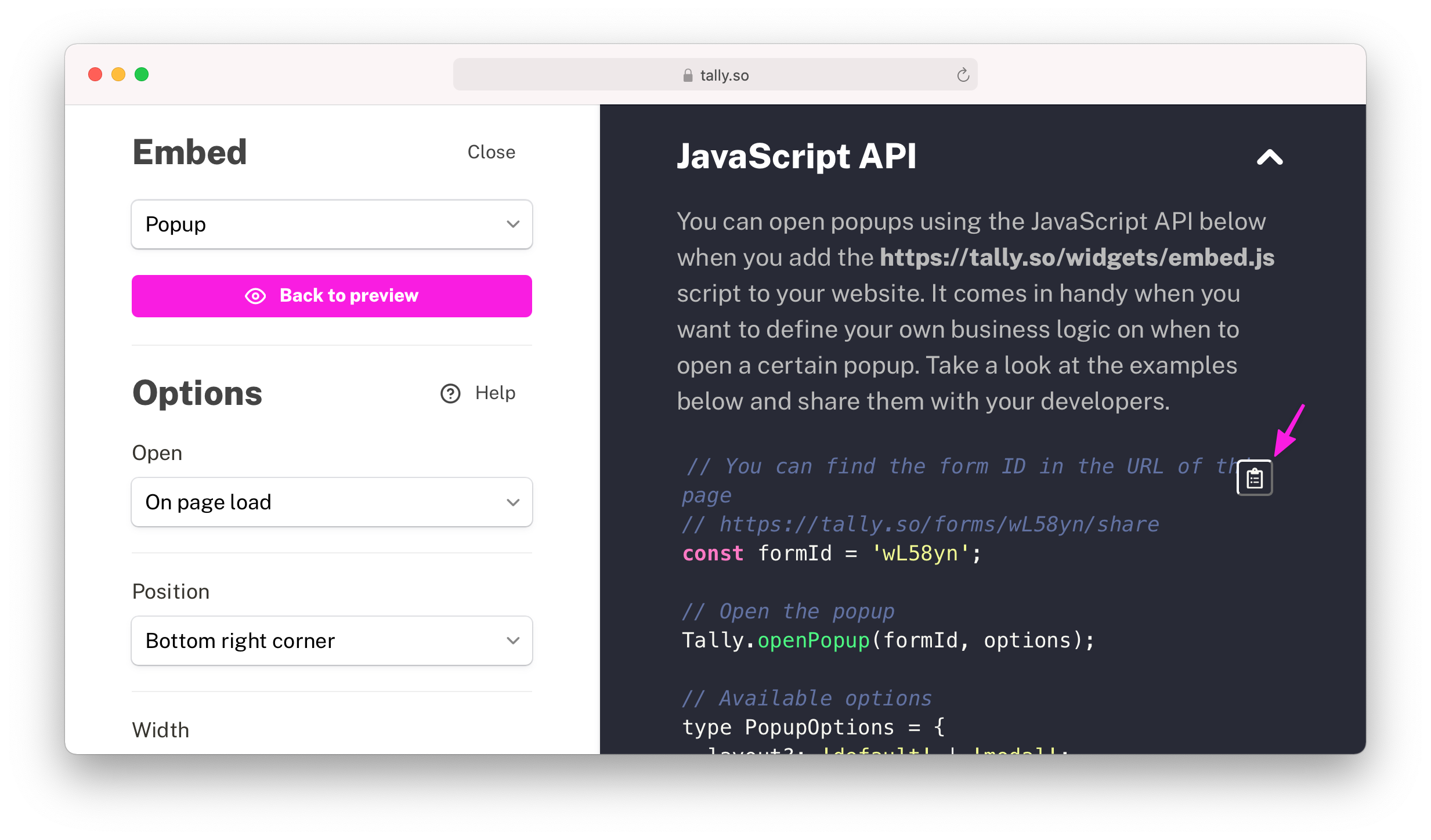Screen dimensions: 1431x840
Task: Open the 'On page load' dropdown
Action: tap(332, 502)
